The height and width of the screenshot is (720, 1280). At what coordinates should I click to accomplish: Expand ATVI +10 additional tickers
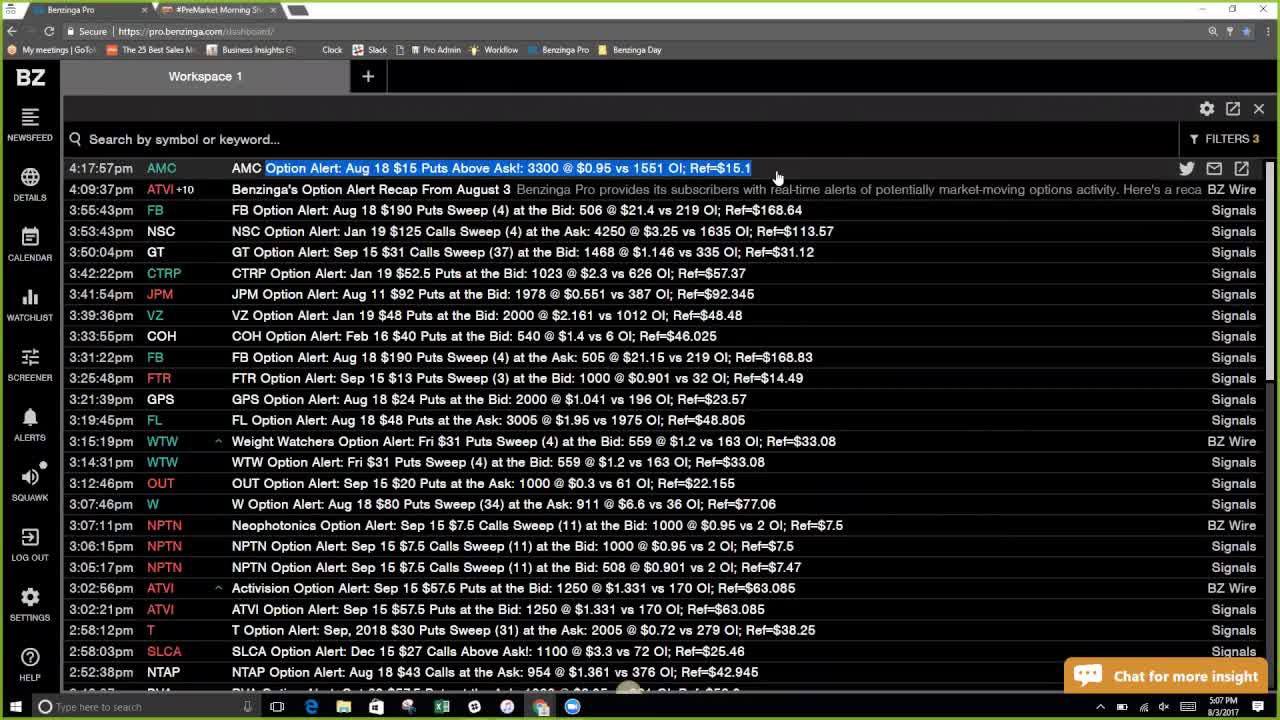pos(185,190)
